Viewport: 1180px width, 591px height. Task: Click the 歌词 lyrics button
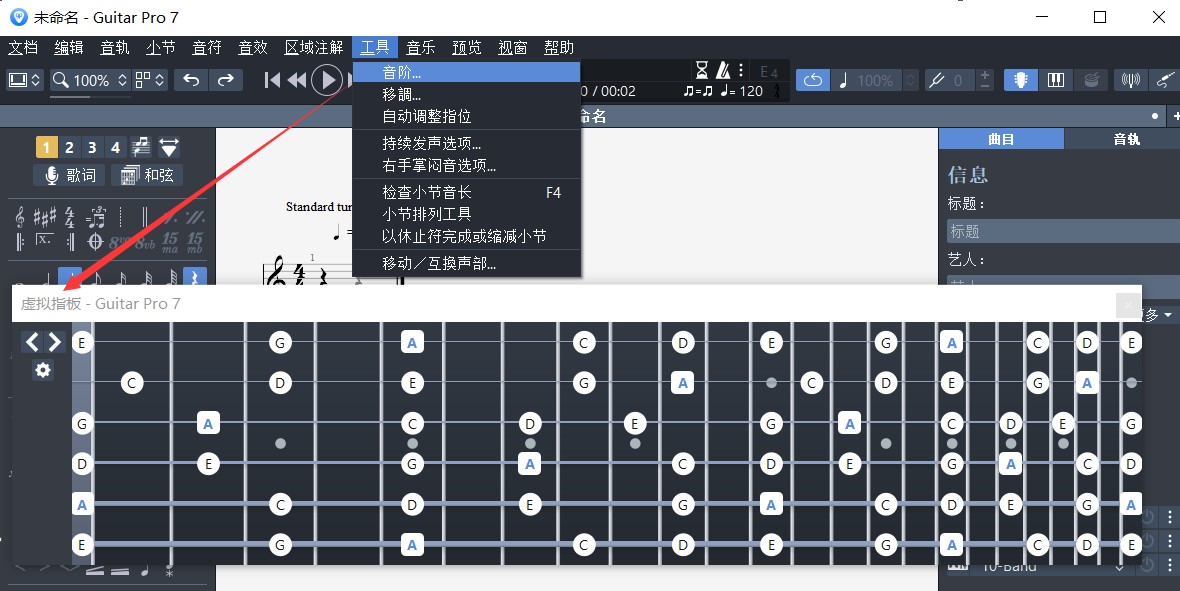click(x=67, y=174)
